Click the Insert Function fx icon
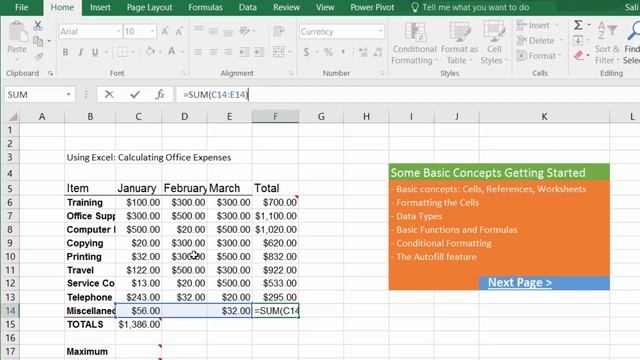The height and width of the screenshot is (360, 640). point(160,95)
